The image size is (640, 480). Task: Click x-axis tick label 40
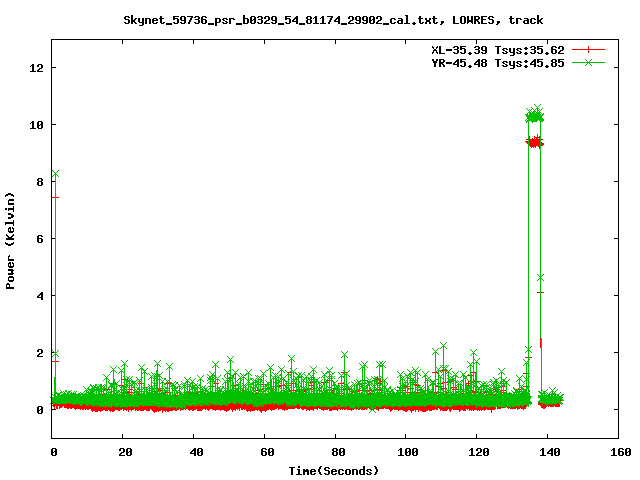pyautogui.click(x=196, y=452)
